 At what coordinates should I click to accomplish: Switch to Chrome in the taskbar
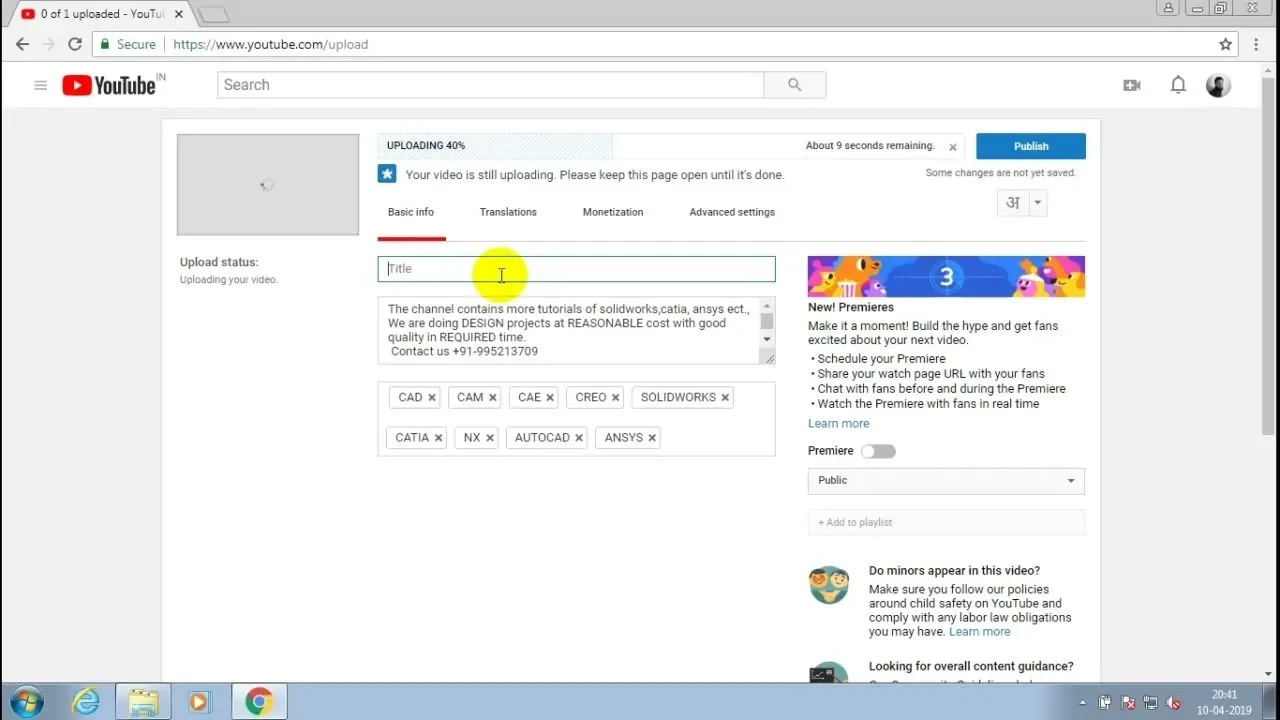click(259, 702)
